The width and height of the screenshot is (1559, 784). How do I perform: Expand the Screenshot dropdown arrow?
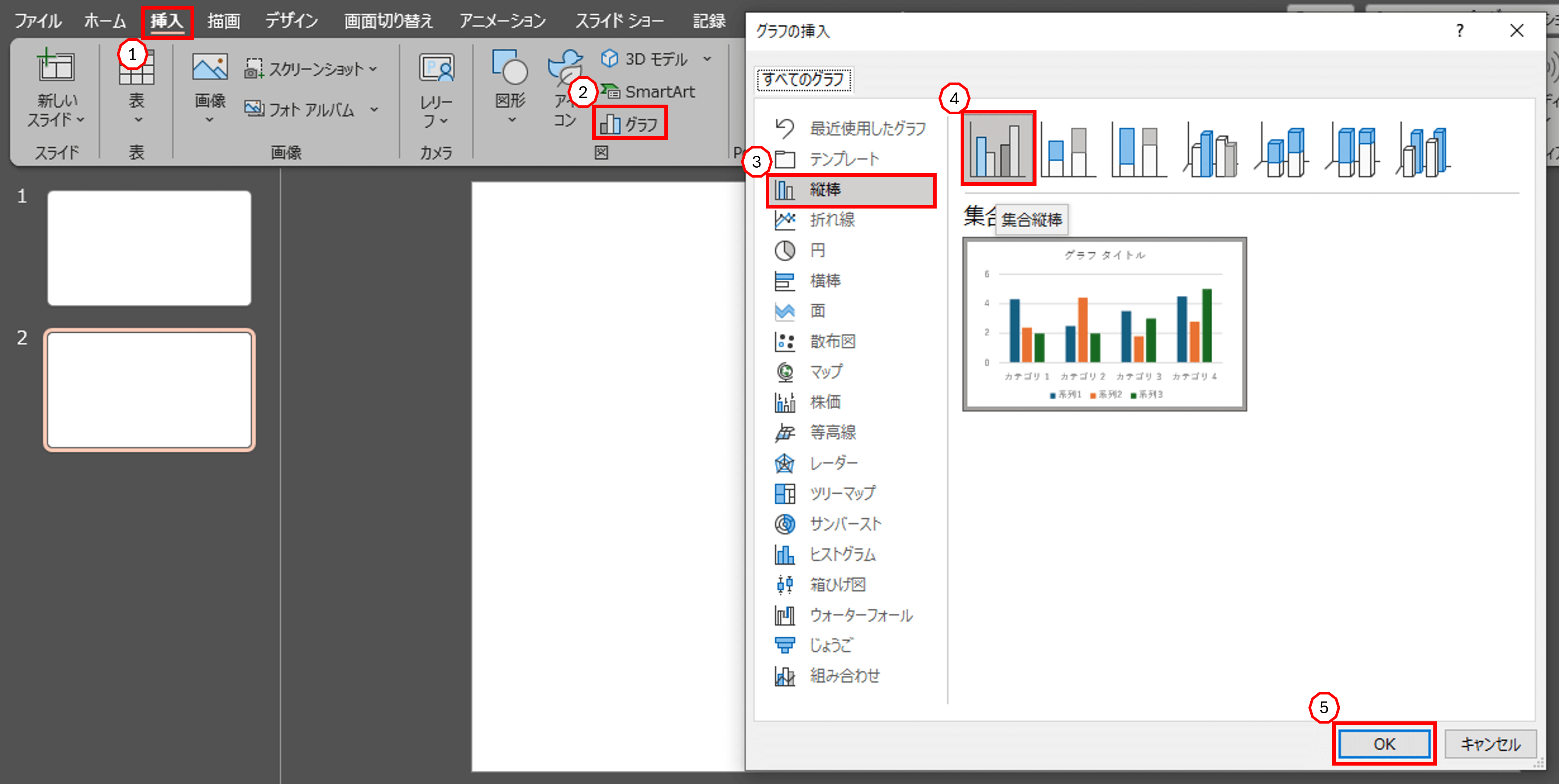click(373, 69)
